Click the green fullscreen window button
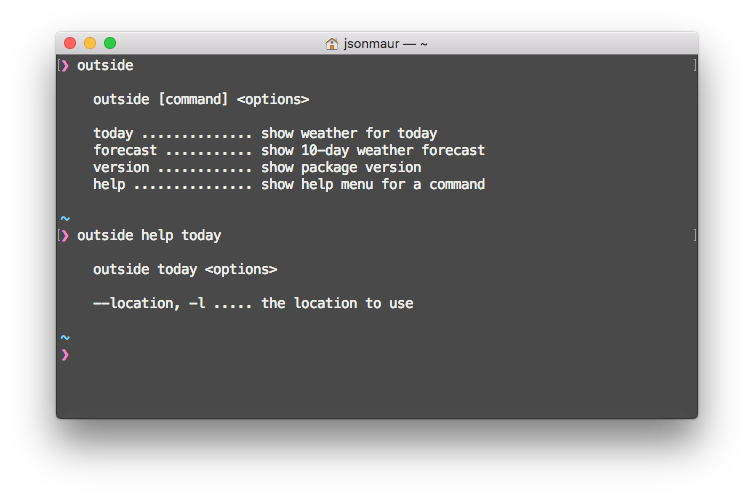 [110, 43]
